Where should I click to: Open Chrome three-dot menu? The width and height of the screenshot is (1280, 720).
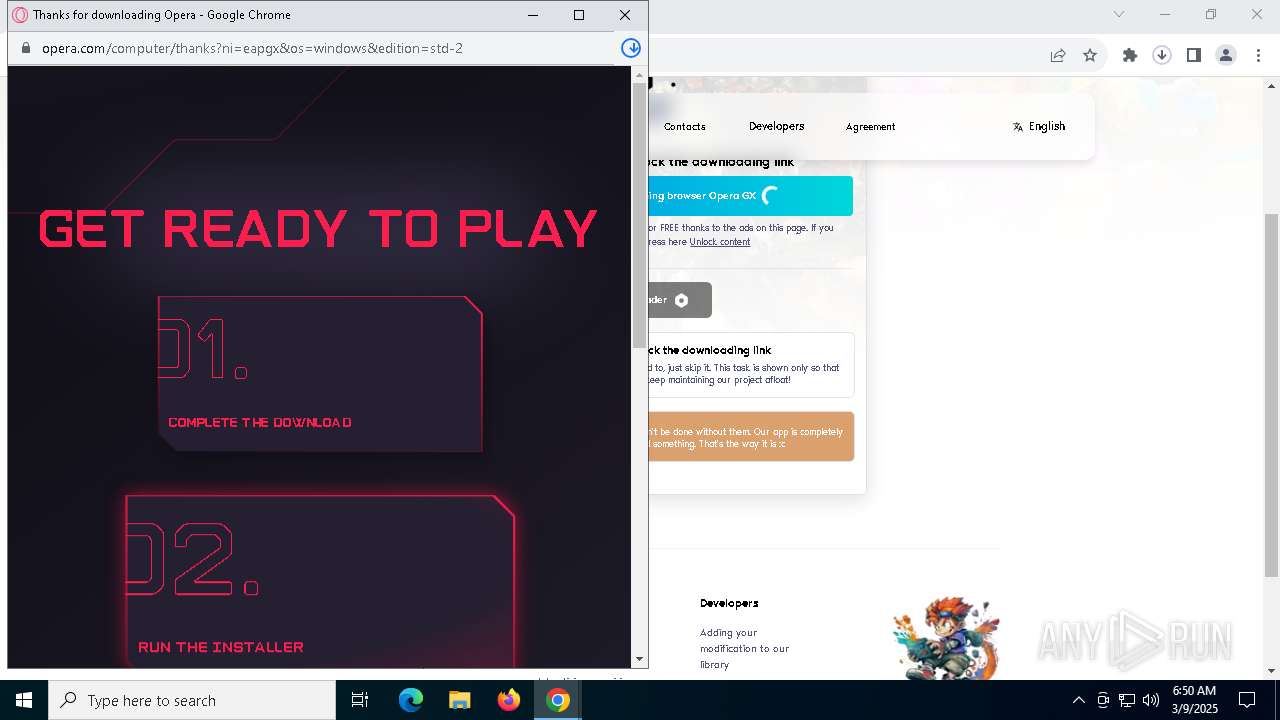[x=1258, y=56]
